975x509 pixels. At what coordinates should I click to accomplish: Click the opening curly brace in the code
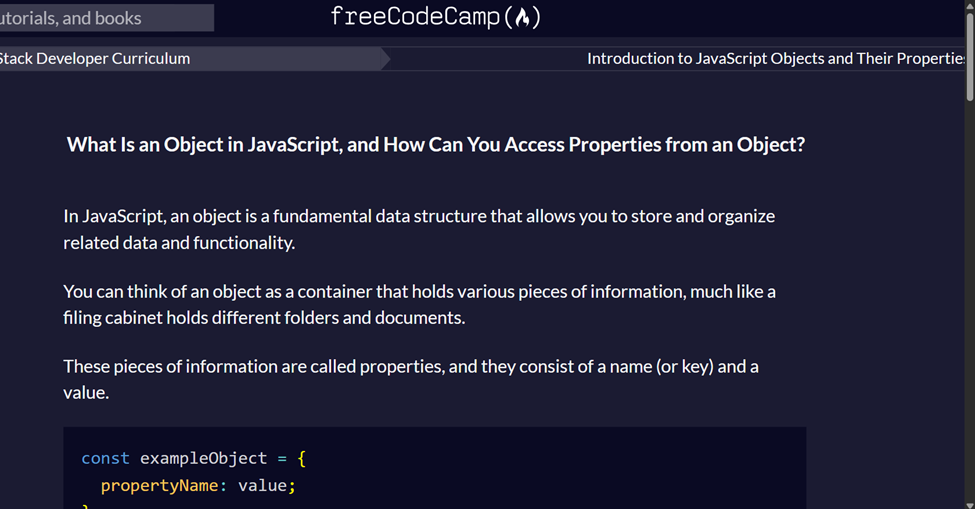coord(301,458)
